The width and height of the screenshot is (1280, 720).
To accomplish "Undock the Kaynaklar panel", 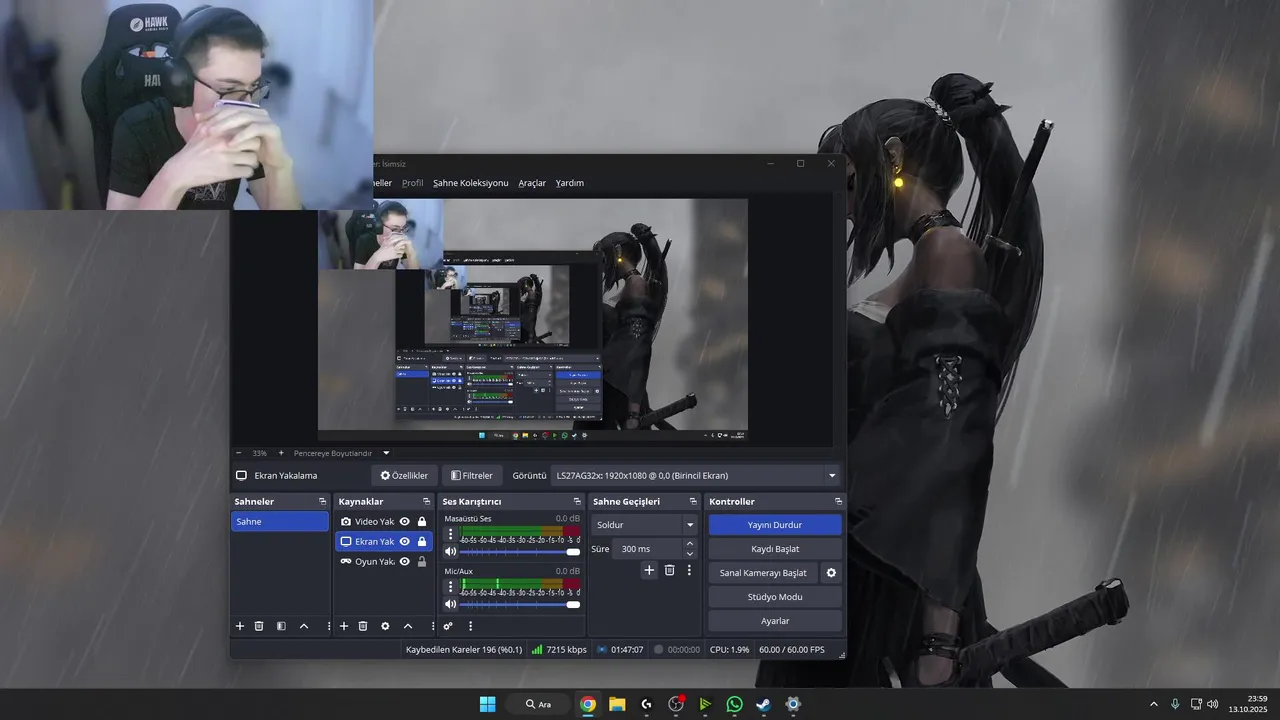I will pos(427,502).
